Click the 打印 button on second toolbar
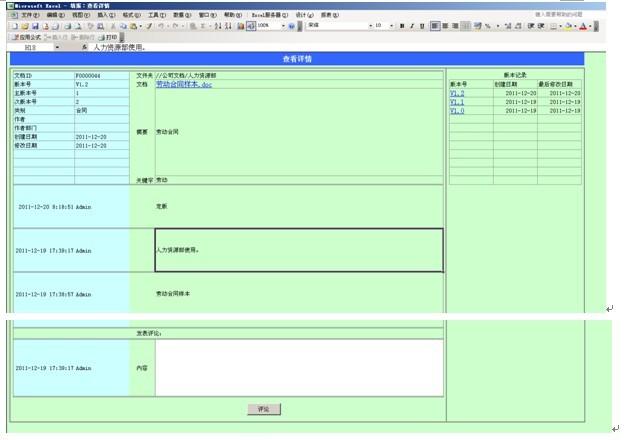626x440 pixels. point(108,37)
